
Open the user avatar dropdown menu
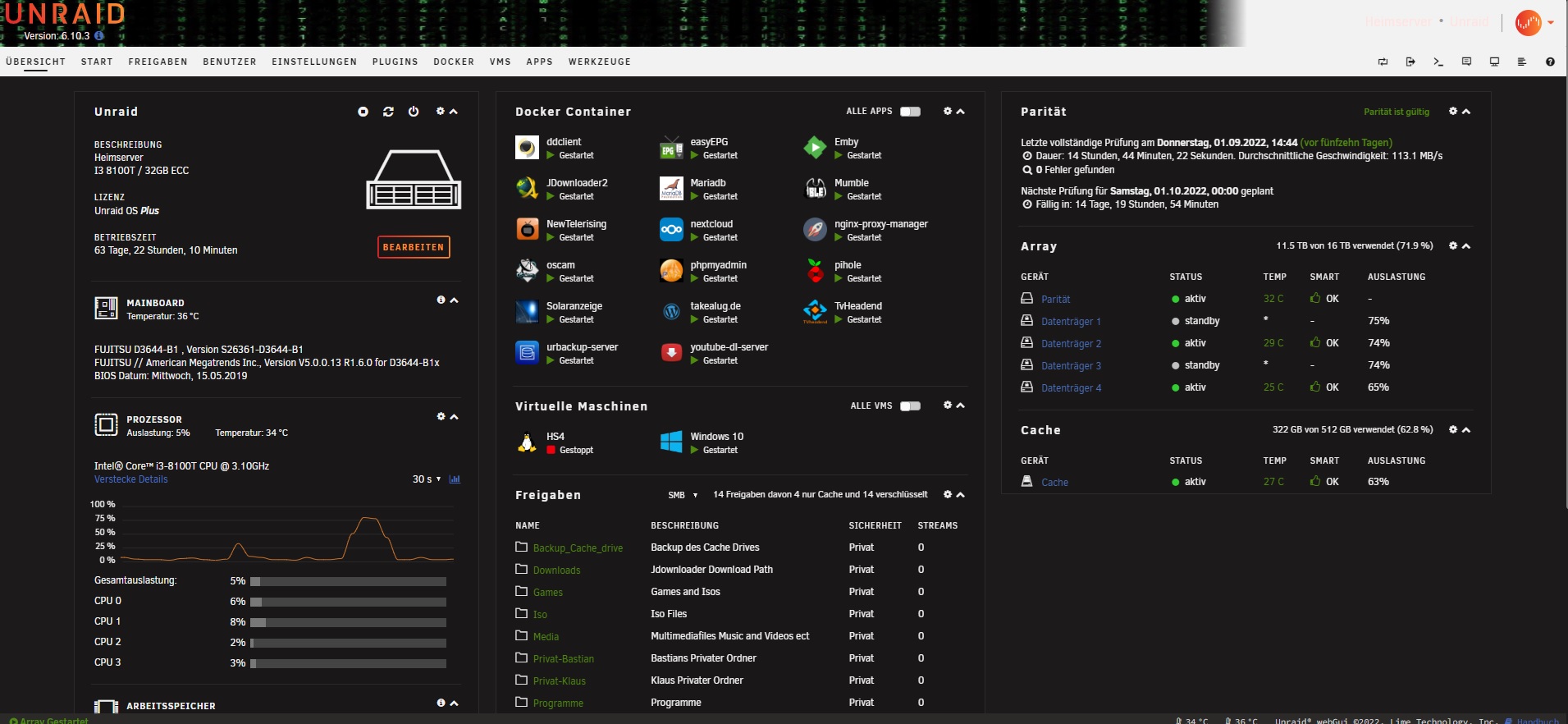1534,23
